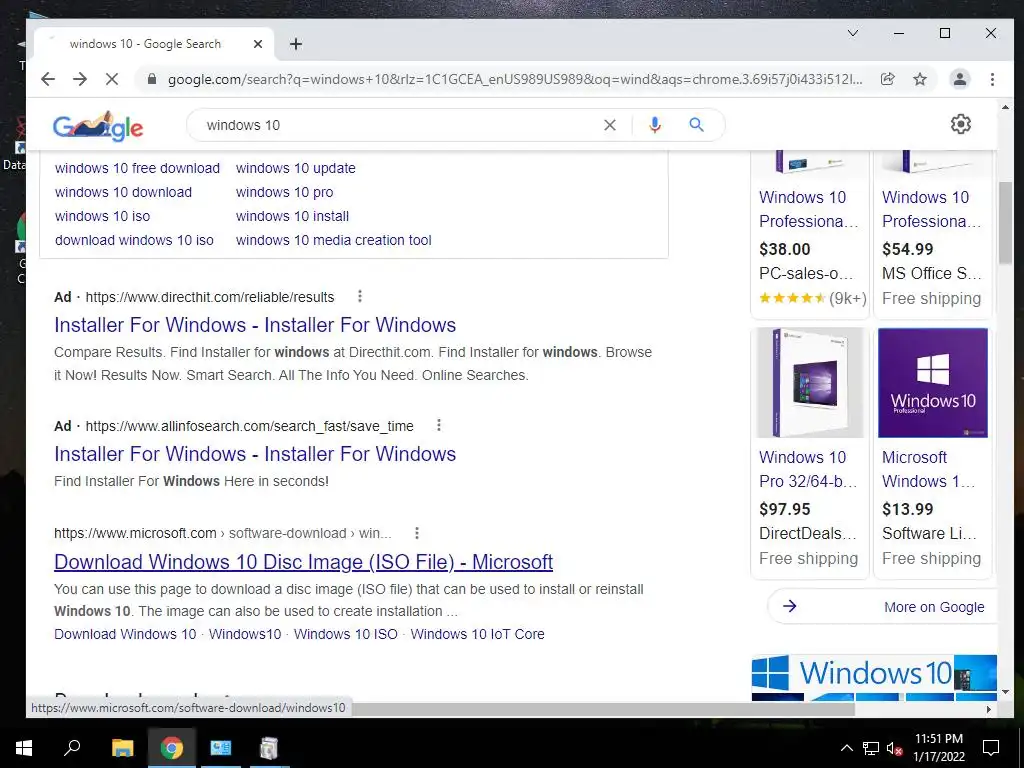Open 'windows 10 media creation tool' search
Image resolution: width=1024 pixels, height=768 pixels.
[x=334, y=240]
